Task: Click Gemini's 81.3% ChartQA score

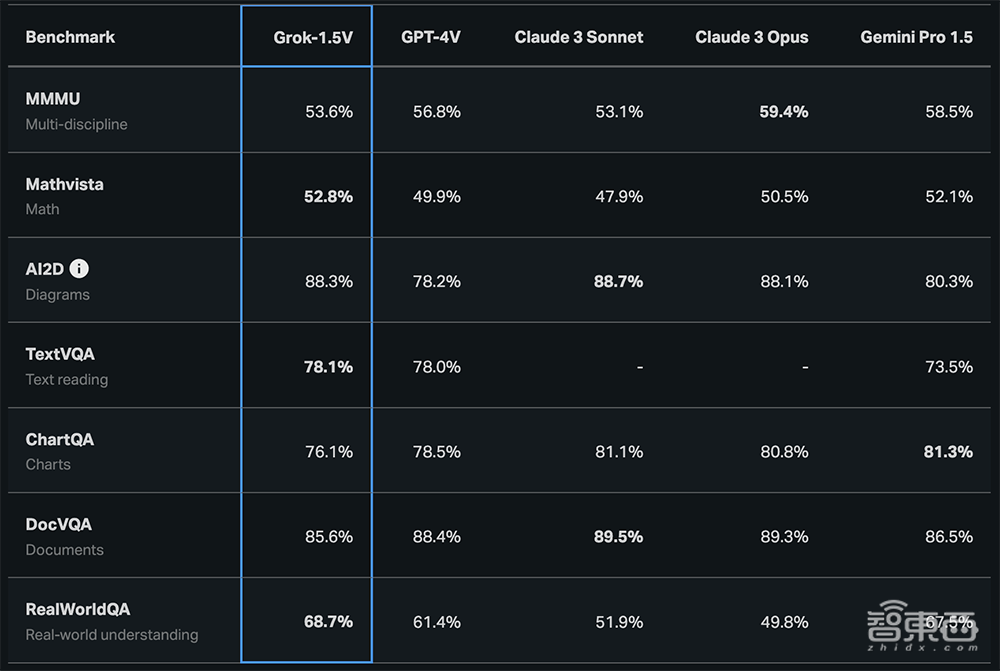Action: click(x=948, y=452)
